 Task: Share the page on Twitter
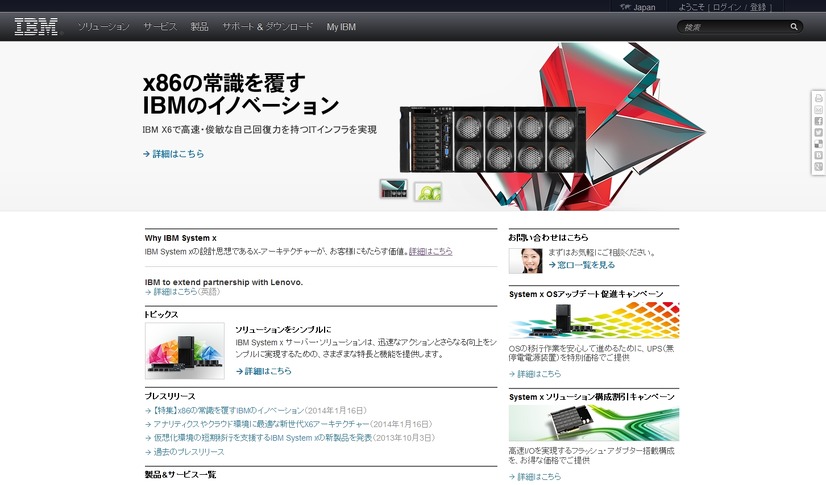818,133
